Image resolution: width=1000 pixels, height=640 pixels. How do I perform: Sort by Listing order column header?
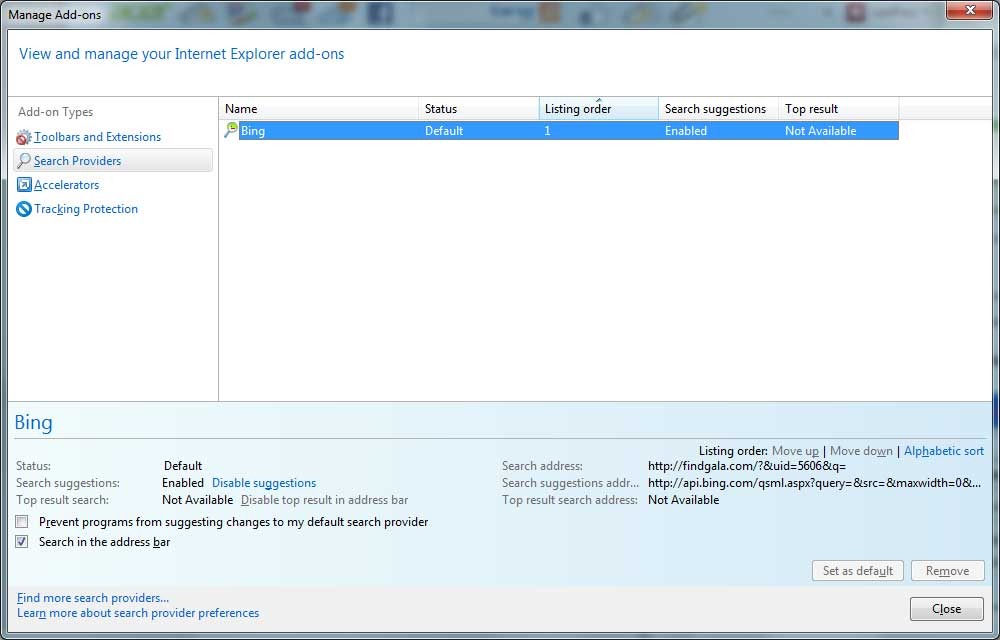[599, 109]
